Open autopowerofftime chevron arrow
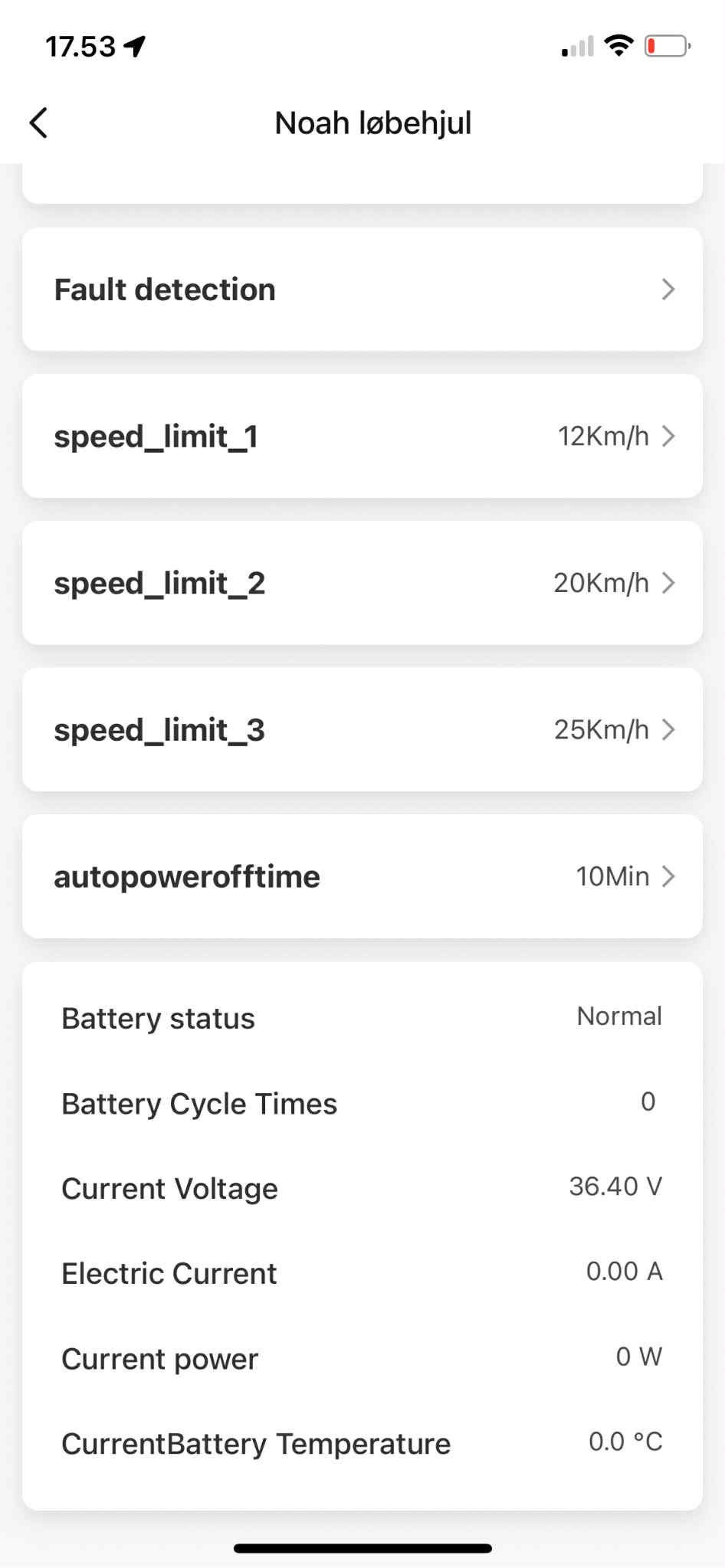The height and width of the screenshot is (1568, 725). pos(668,876)
